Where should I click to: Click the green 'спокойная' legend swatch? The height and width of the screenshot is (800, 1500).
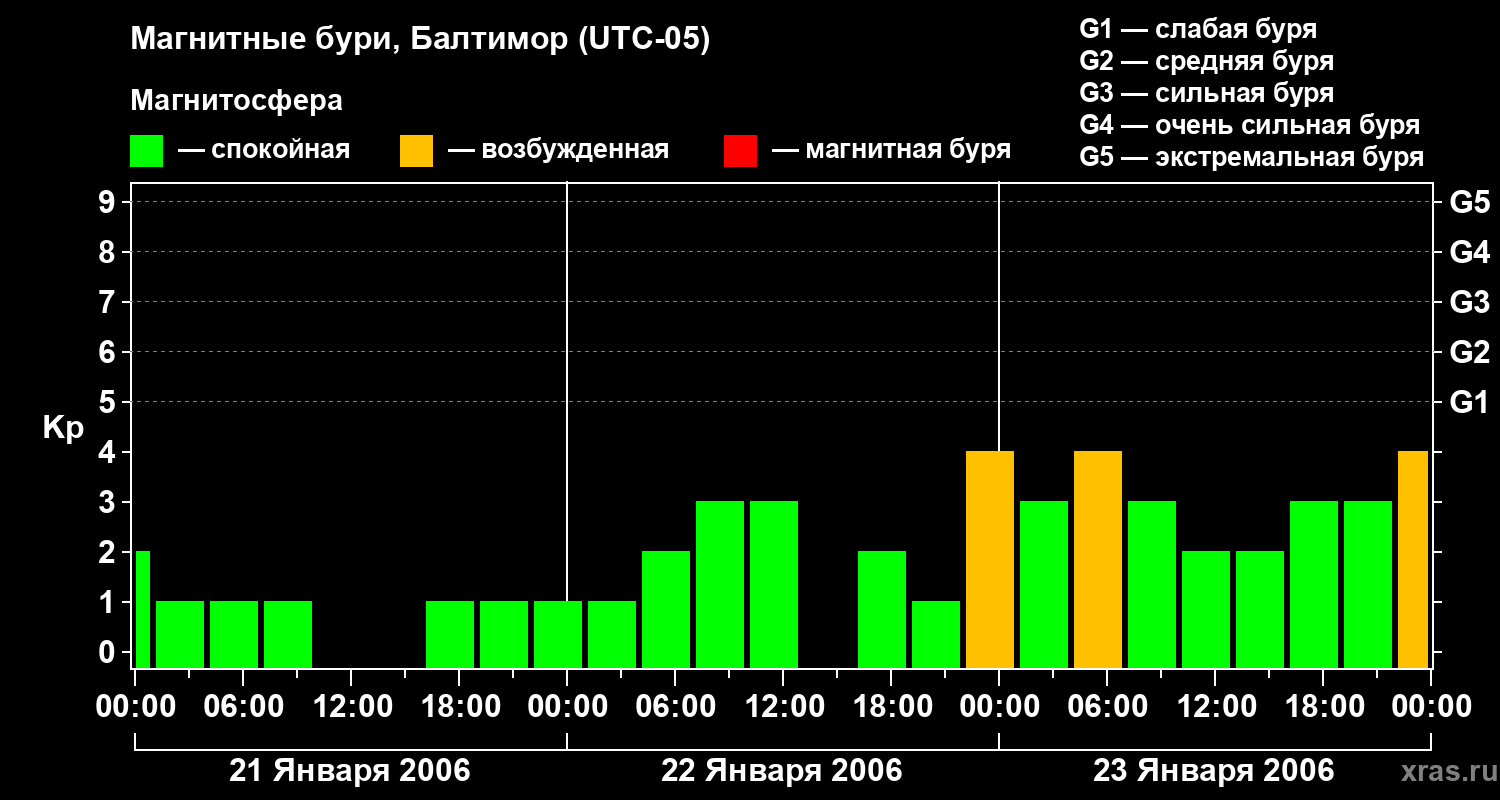(x=147, y=150)
